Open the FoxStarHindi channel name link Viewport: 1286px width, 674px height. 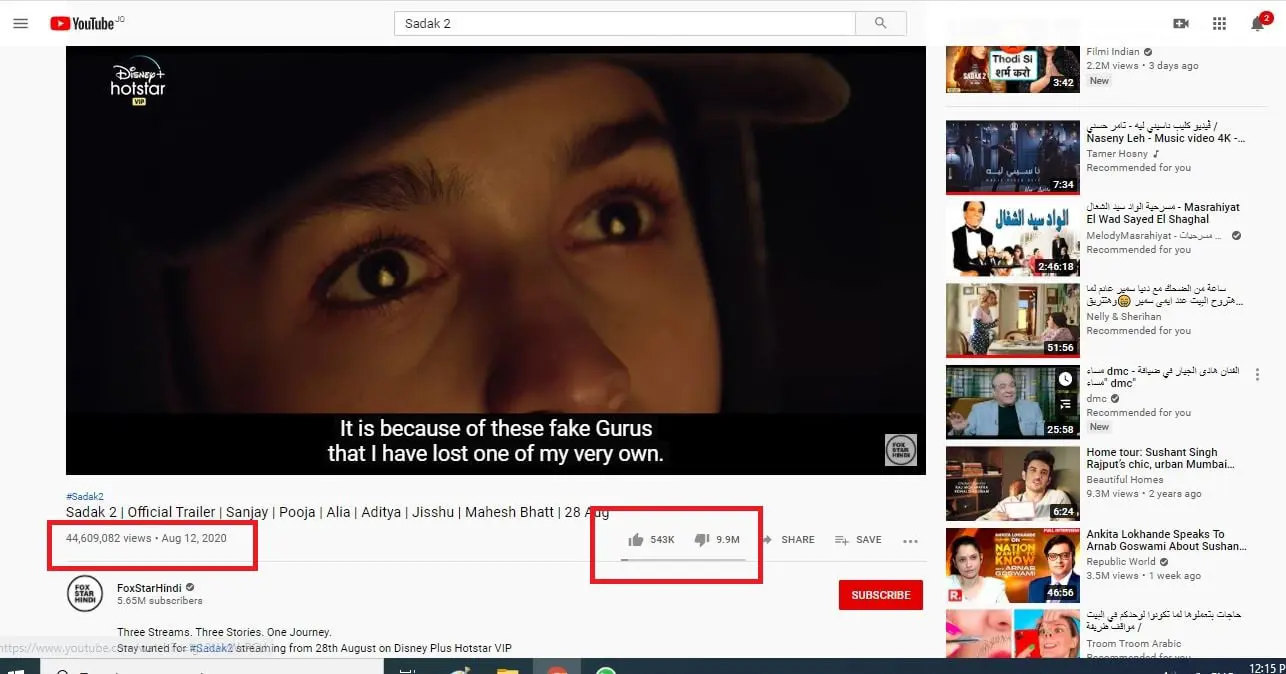(149, 588)
